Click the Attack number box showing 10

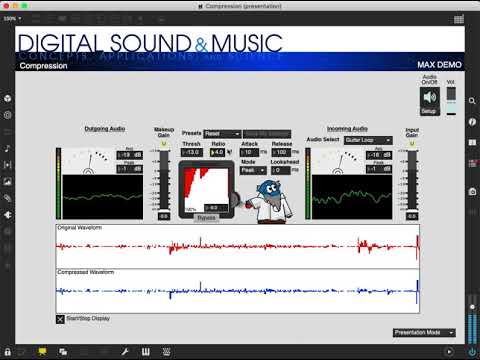(249, 153)
